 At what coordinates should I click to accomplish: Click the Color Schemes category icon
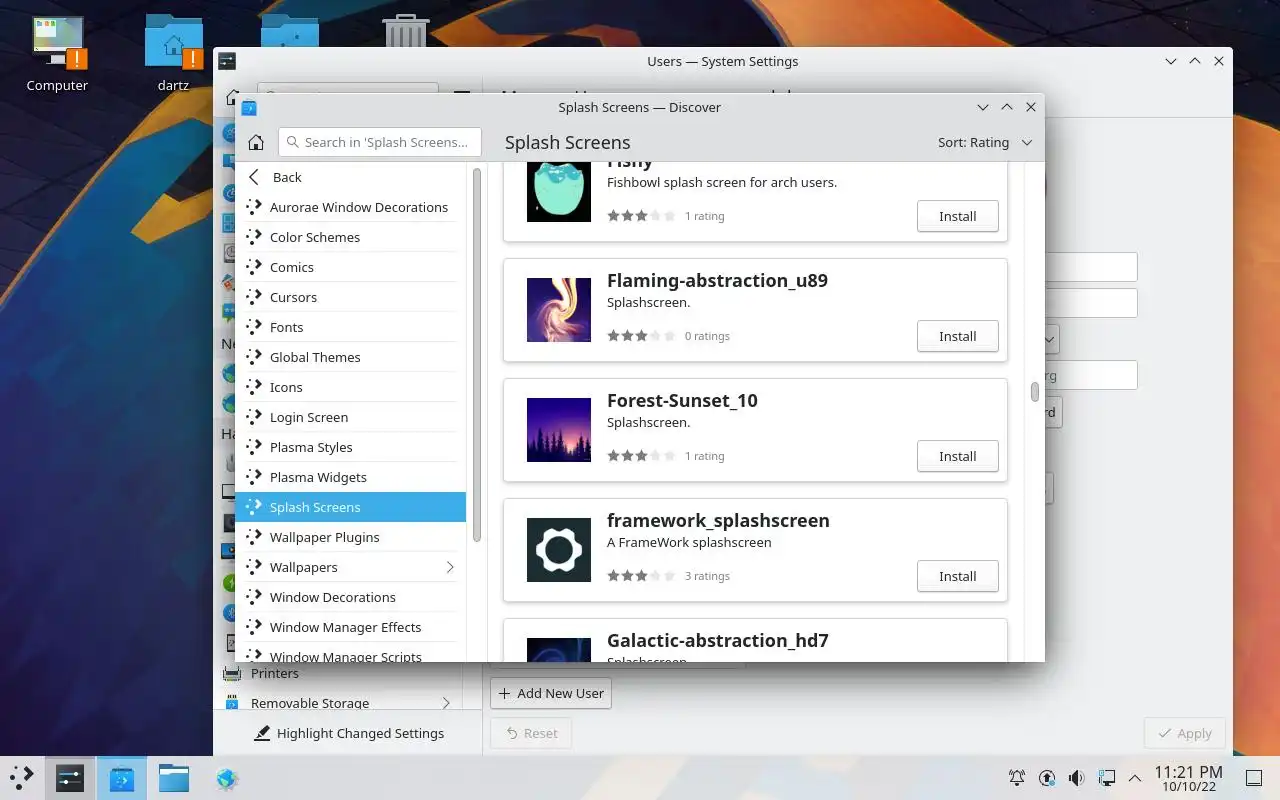pos(254,237)
